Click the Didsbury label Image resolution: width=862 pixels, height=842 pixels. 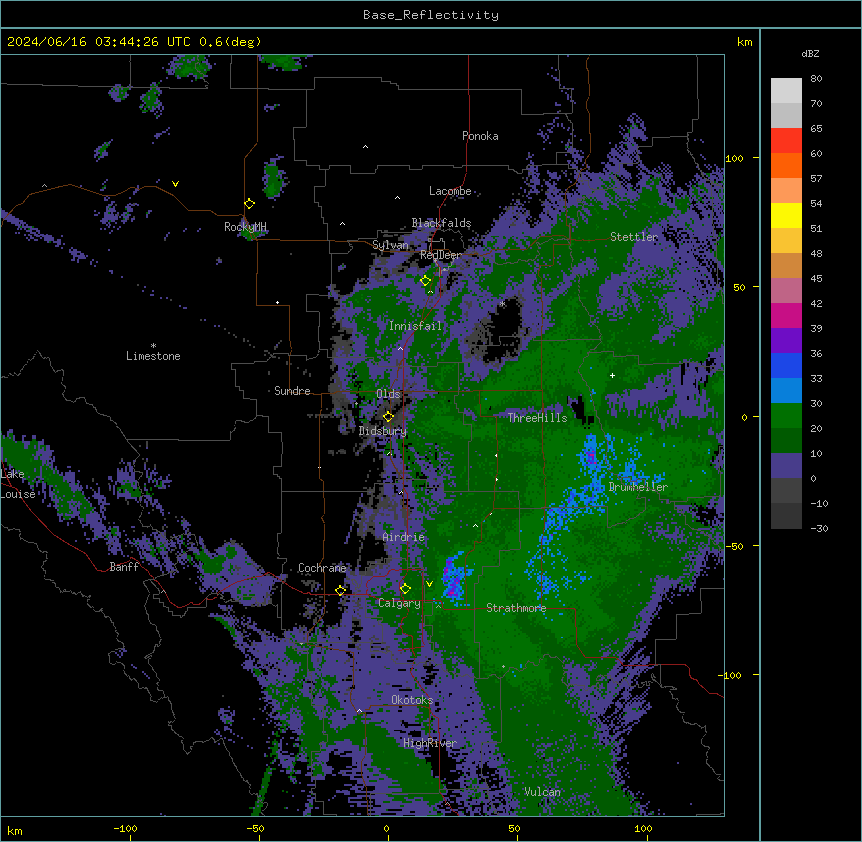click(383, 431)
